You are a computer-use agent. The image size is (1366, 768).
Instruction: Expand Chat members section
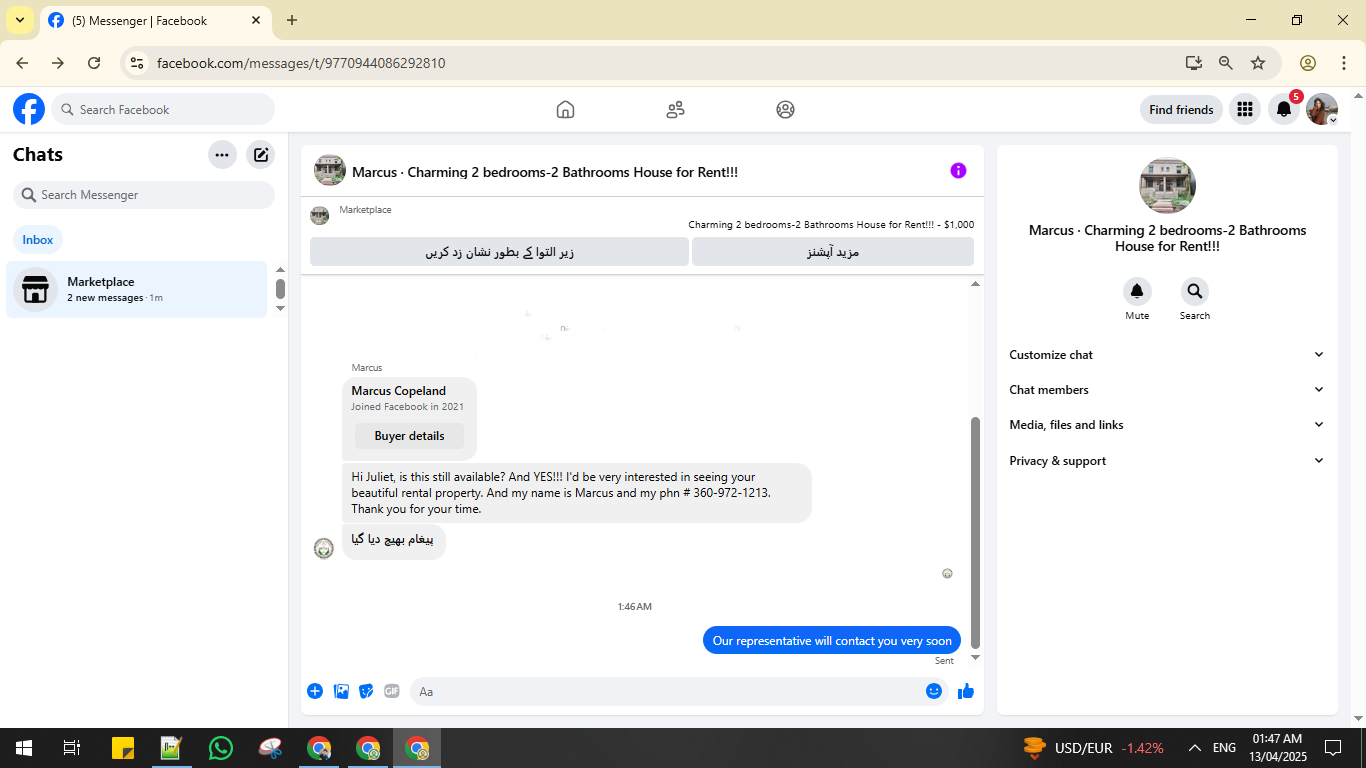pyautogui.click(x=1167, y=390)
